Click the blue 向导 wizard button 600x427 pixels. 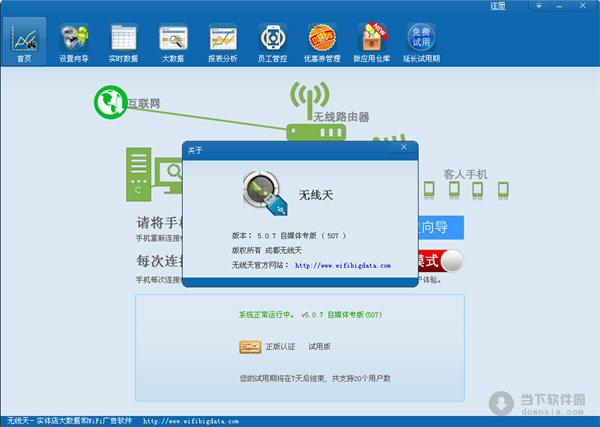pos(441,227)
